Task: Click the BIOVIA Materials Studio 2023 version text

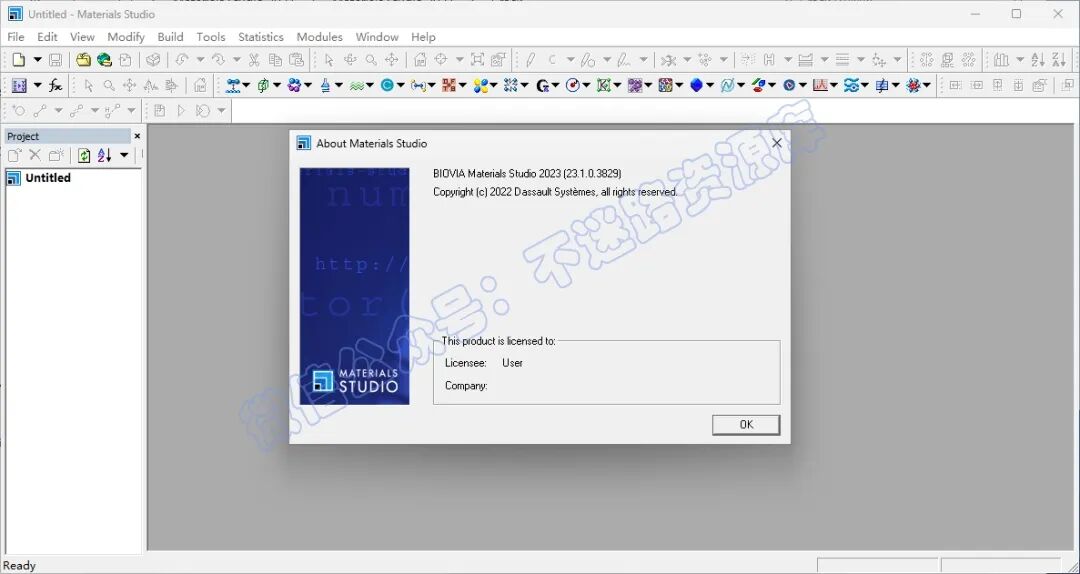Action: click(x=527, y=174)
